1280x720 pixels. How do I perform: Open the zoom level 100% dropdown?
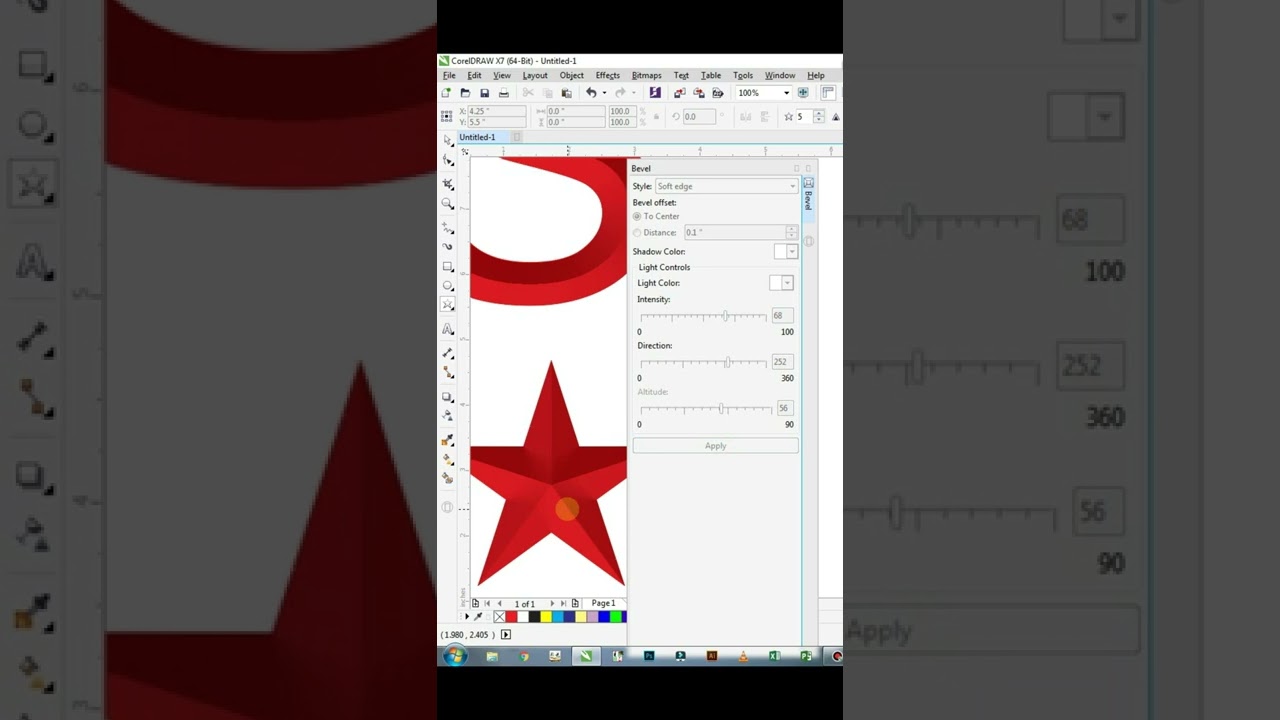click(786, 93)
